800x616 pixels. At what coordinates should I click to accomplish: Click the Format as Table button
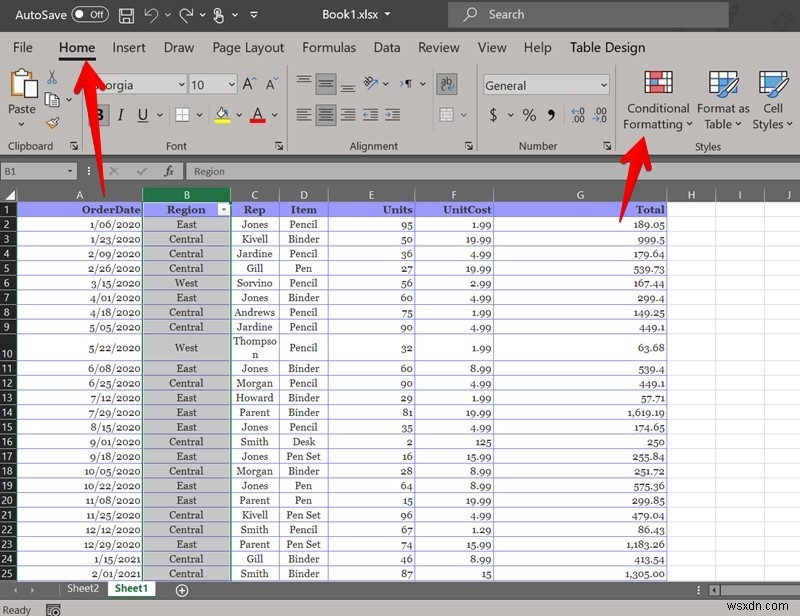pyautogui.click(x=722, y=100)
